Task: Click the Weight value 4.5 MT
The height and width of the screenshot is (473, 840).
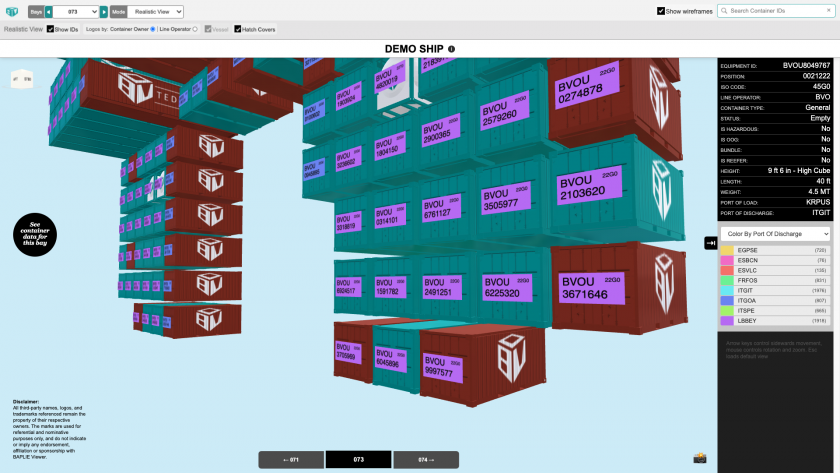Action: (x=819, y=191)
